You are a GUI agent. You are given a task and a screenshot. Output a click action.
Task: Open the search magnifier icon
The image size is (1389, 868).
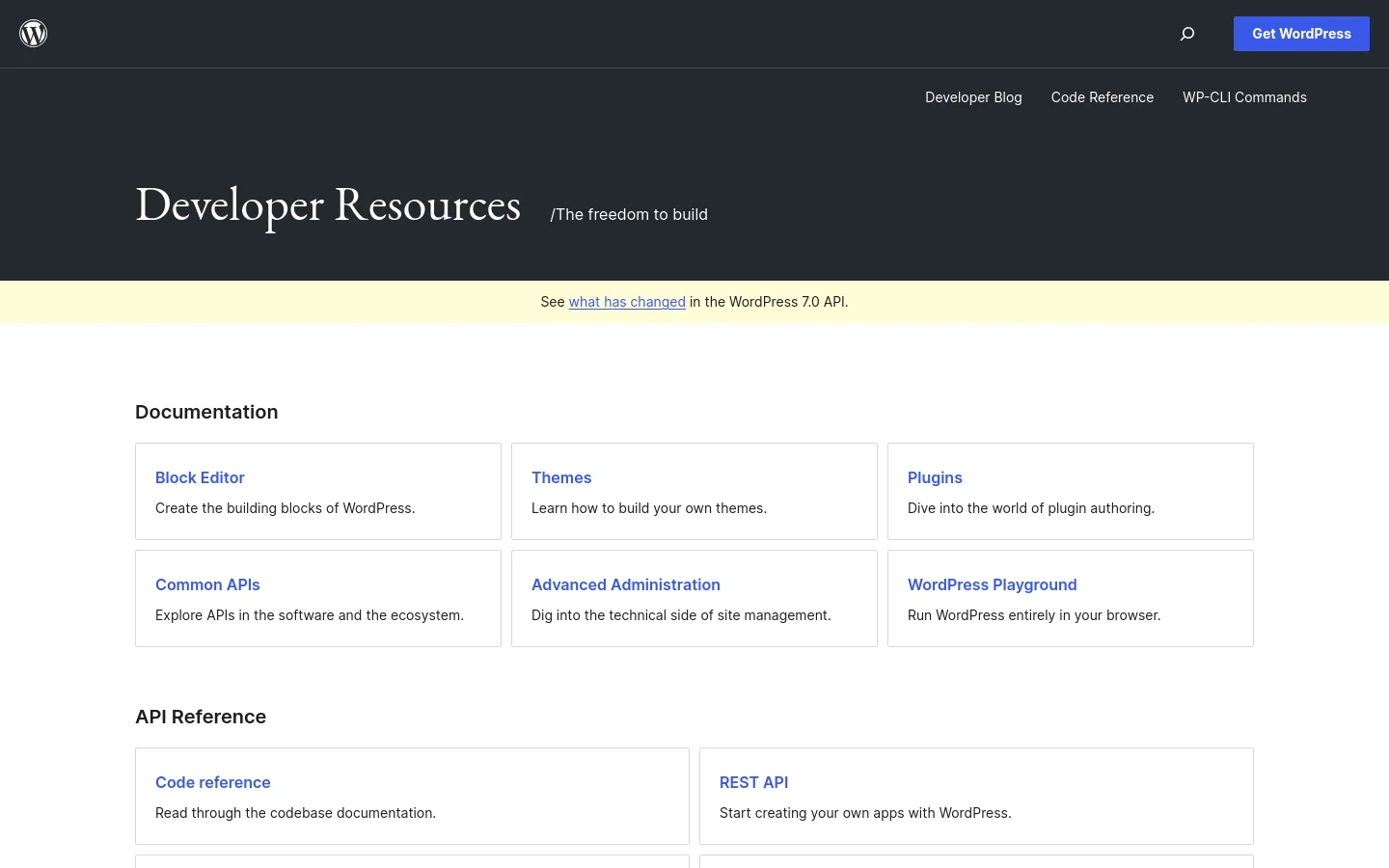click(1187, 34)
